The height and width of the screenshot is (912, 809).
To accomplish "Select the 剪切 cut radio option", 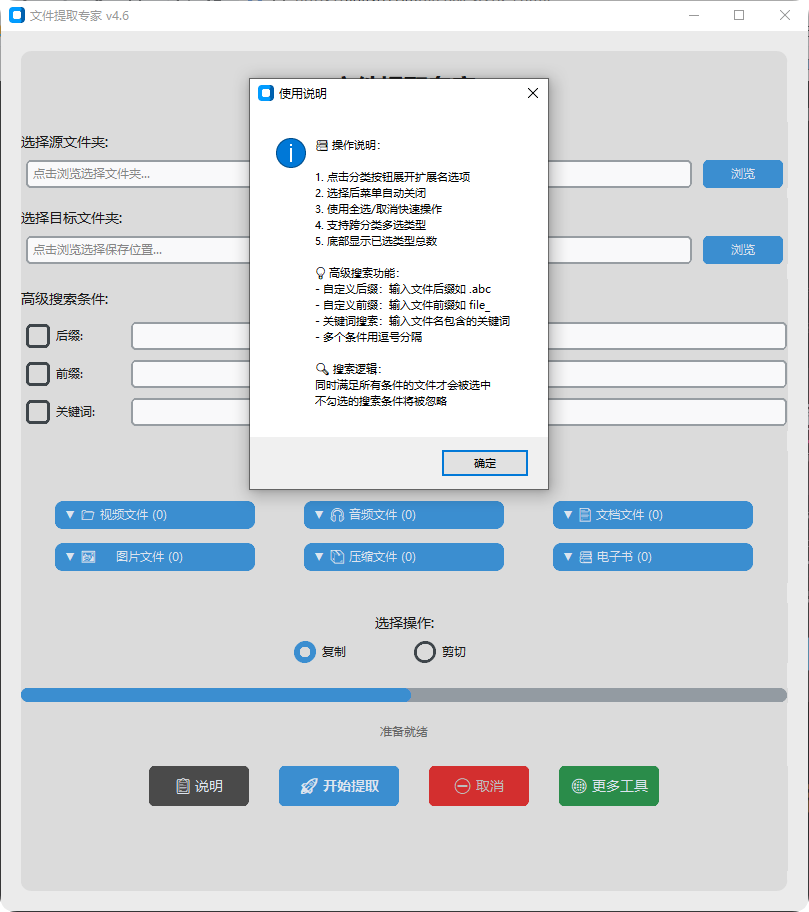I will point(425,652).
